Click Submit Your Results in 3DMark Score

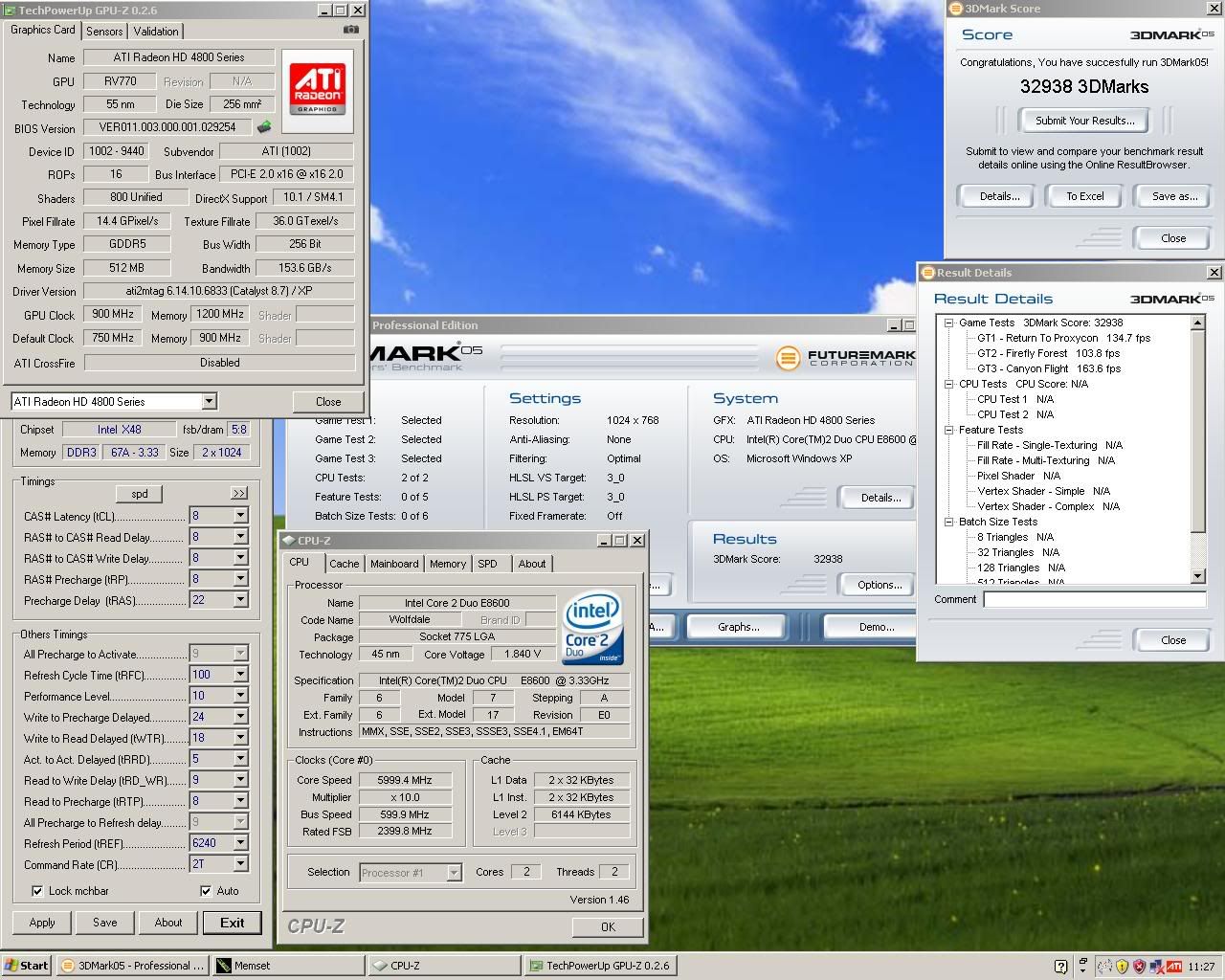click(1085, 121)
